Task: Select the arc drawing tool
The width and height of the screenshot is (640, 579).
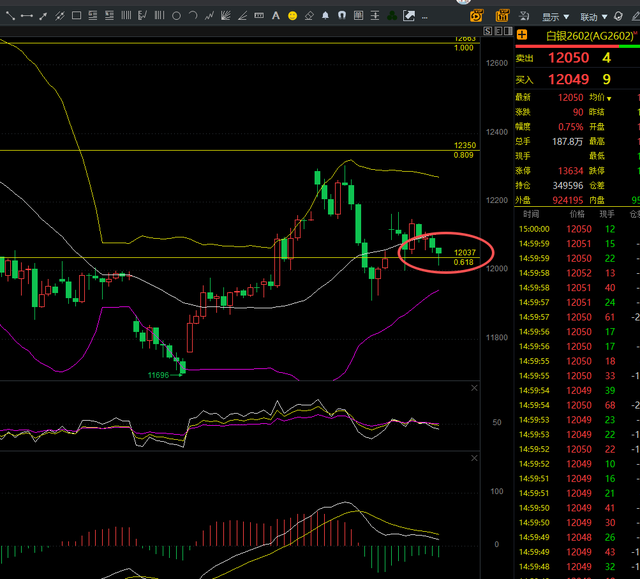Action: (193, 16)
